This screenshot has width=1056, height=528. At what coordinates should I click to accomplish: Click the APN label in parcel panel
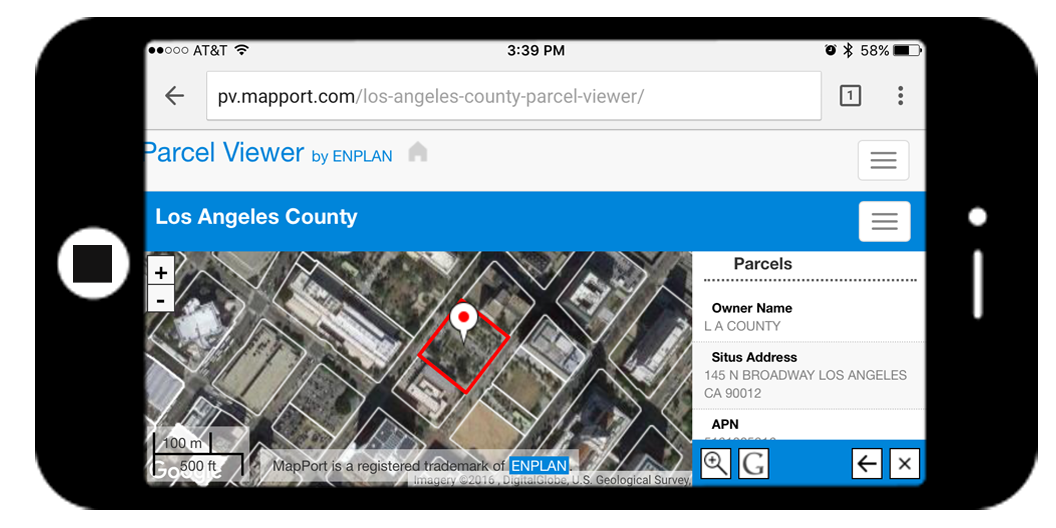[x=725, y=424]
